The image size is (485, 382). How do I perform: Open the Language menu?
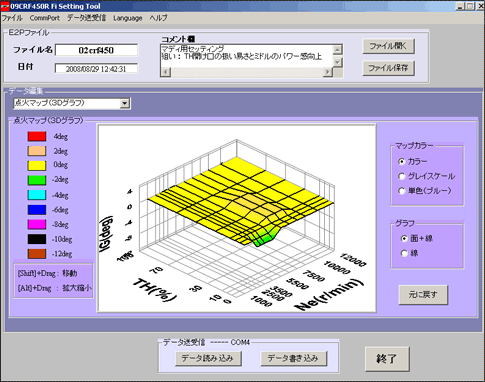(x=128, y=18)
